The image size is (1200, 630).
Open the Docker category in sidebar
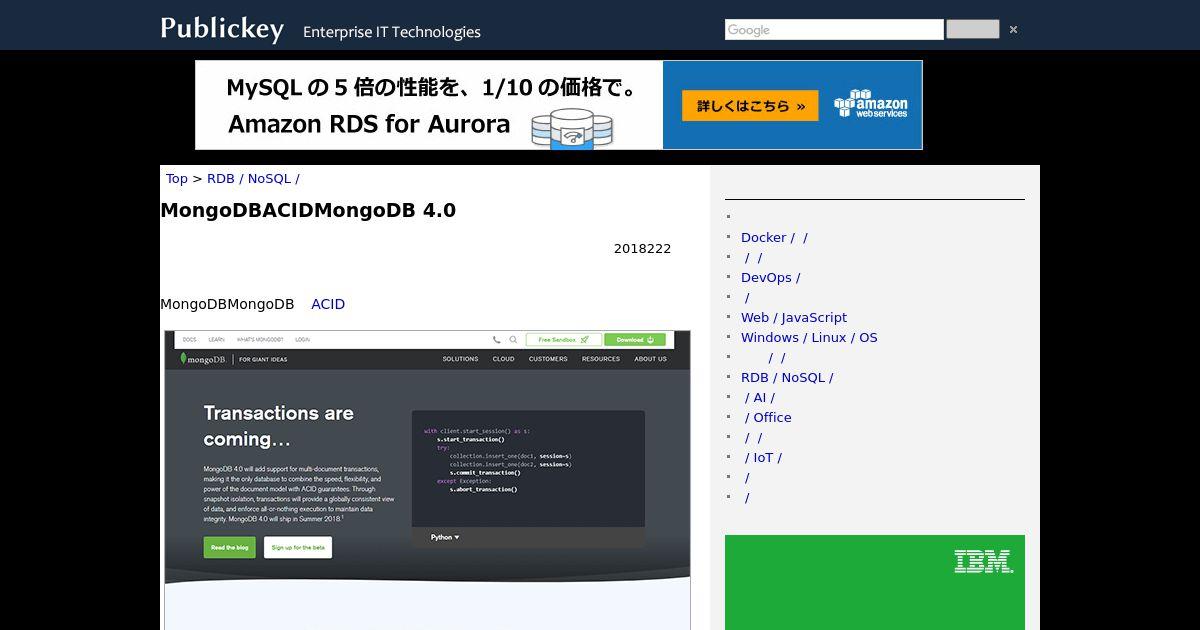tap(774, 238)
